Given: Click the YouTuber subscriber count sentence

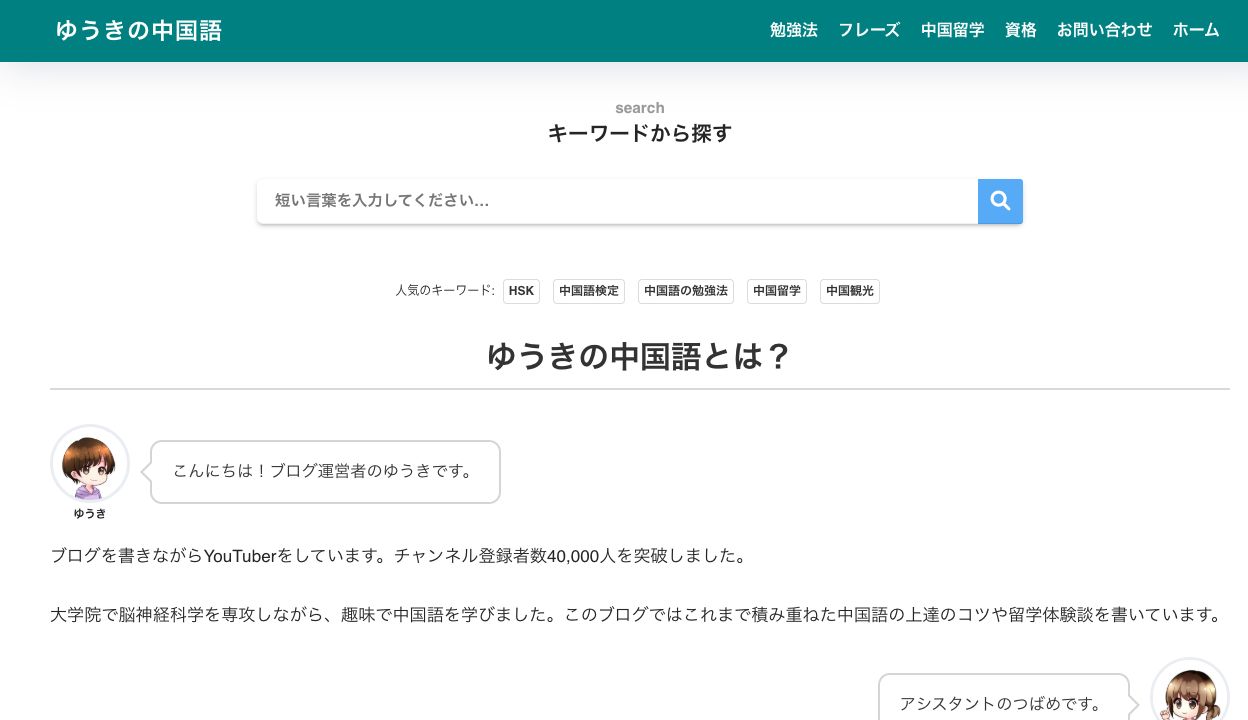Looking at the screenshot, I should click(399, 556).
